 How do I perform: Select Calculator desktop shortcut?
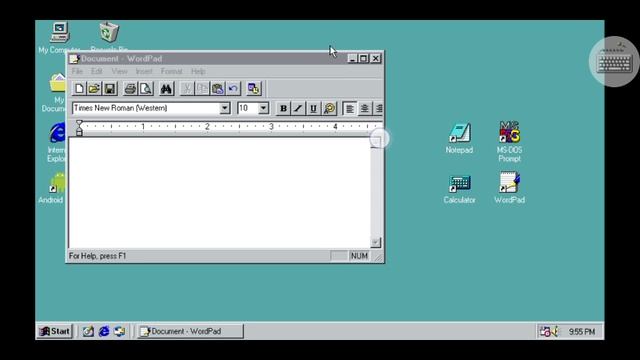pos(460,189)
